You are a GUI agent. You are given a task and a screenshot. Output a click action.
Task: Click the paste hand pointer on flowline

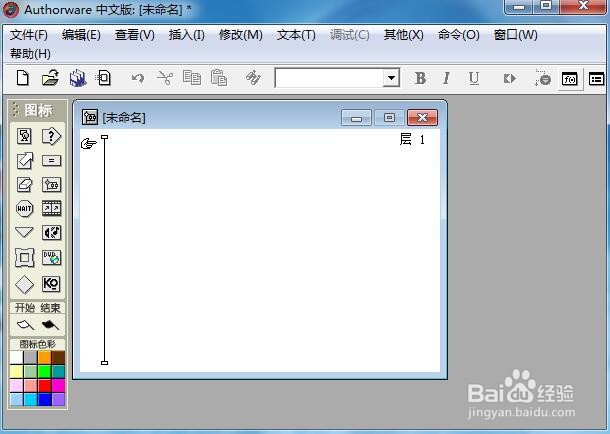pyautogui.click(x=89, y=144)
